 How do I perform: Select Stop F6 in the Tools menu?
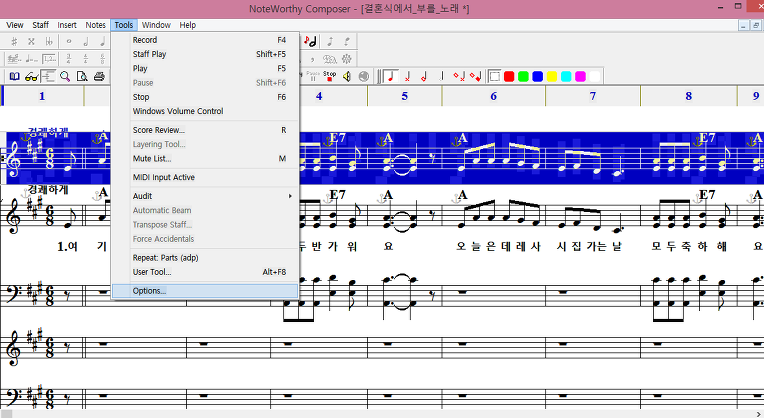[x=205, y=97]
